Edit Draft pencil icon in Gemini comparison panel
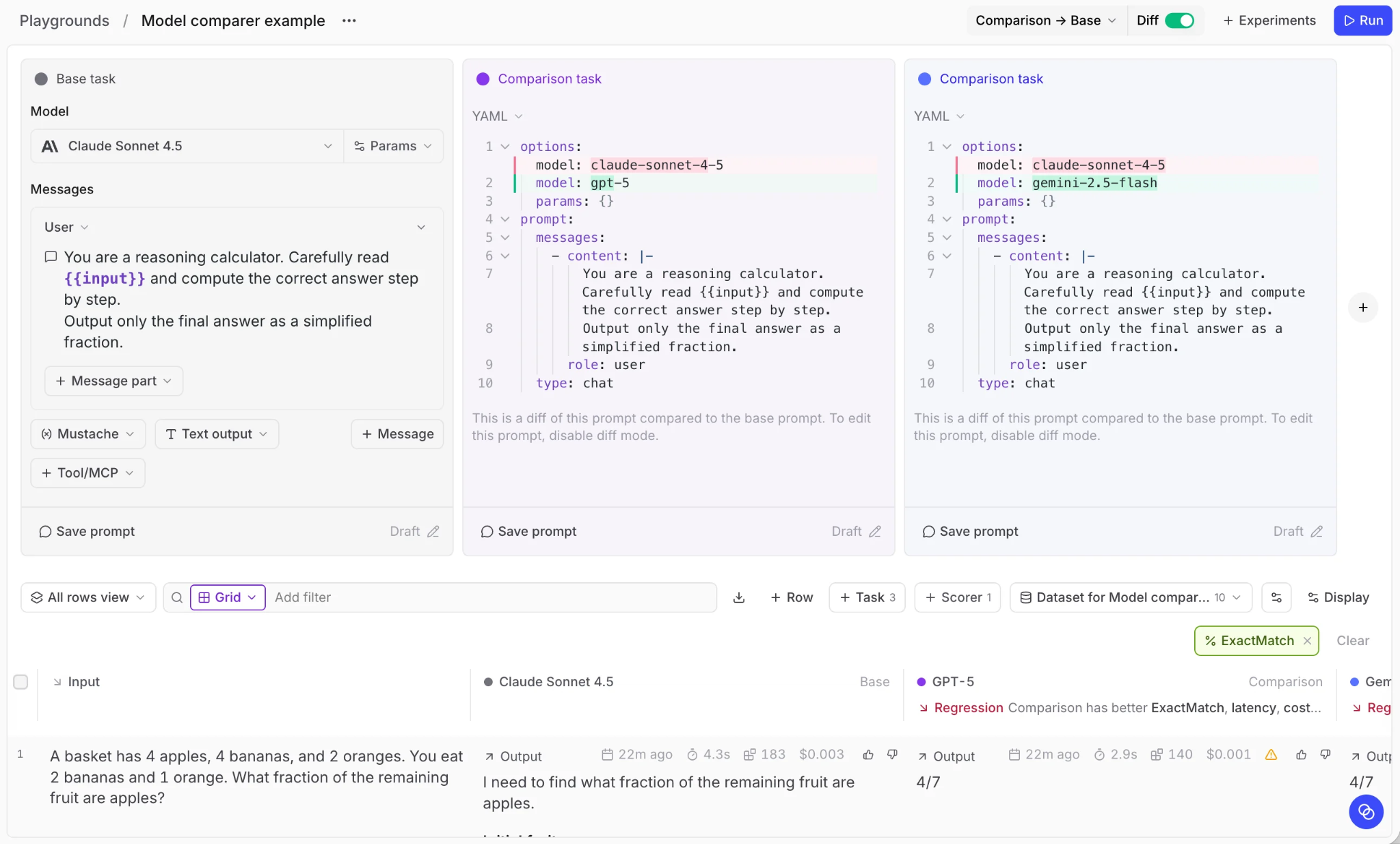 coord(1317,532)
